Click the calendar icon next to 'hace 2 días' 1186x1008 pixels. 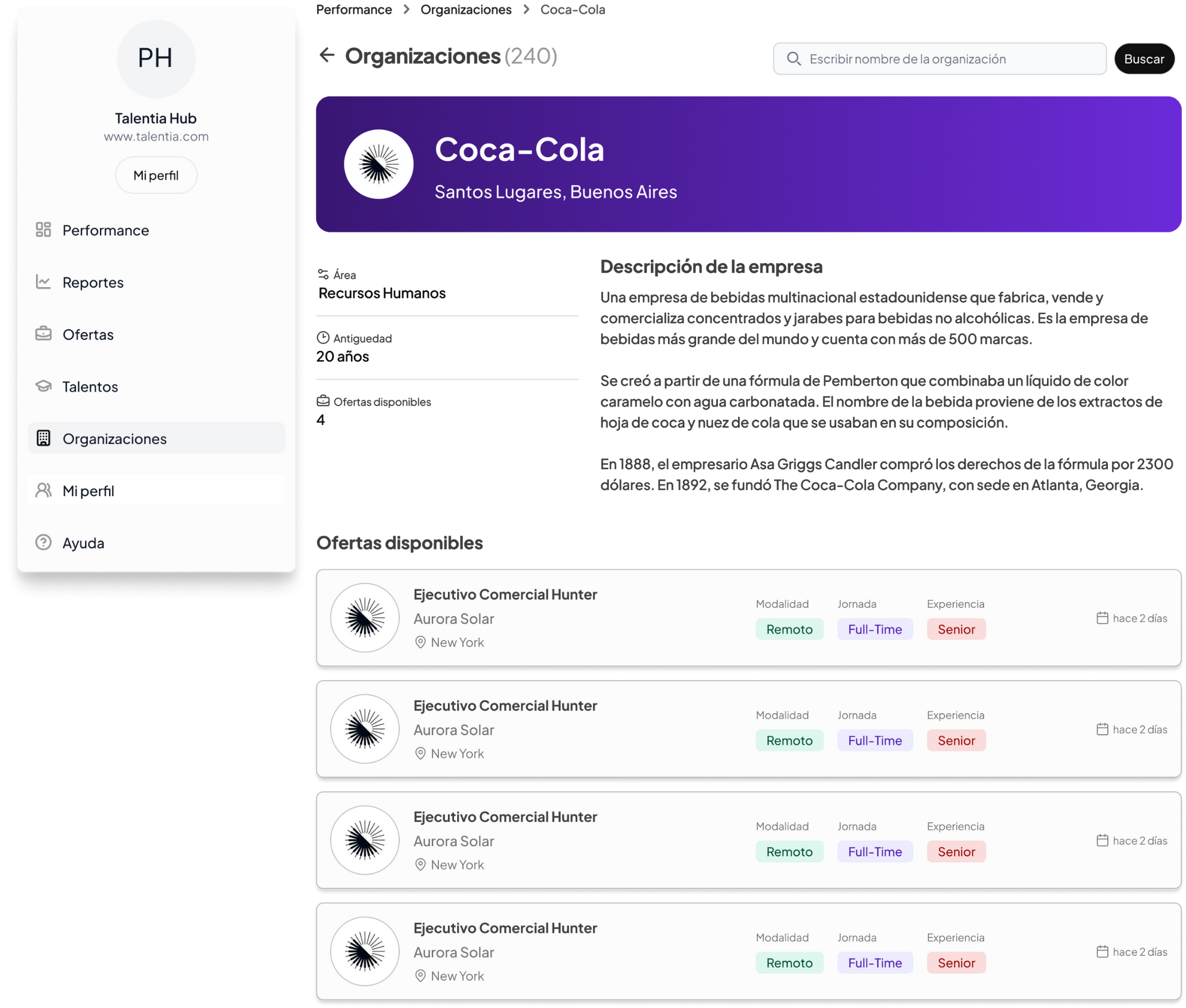1102,618
